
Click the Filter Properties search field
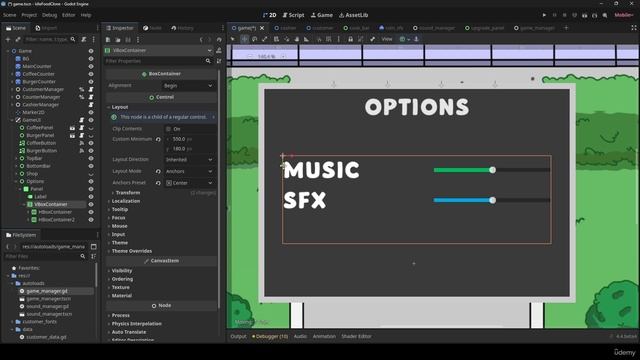click(x=158, y=61)
